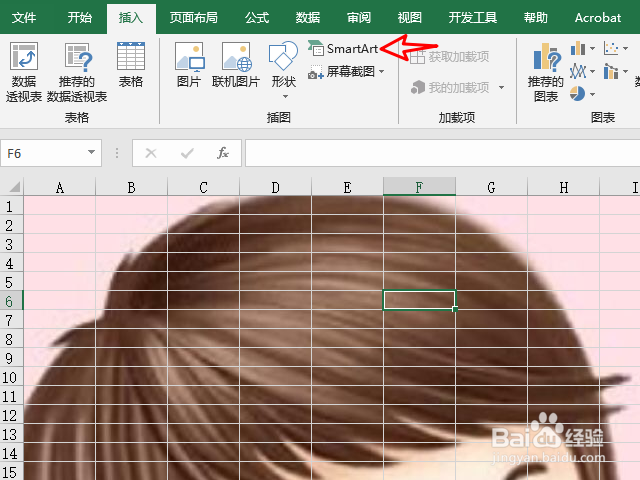This screenshot has width=640, height=480.
Task: Insert a column or bar chart
Action: click(x=578, y=49)
